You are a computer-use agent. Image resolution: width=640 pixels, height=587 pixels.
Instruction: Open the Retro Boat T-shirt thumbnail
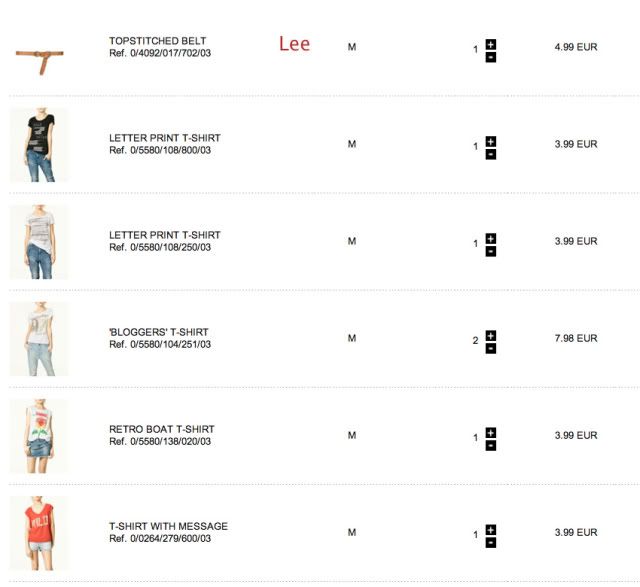tap(39, 436)
